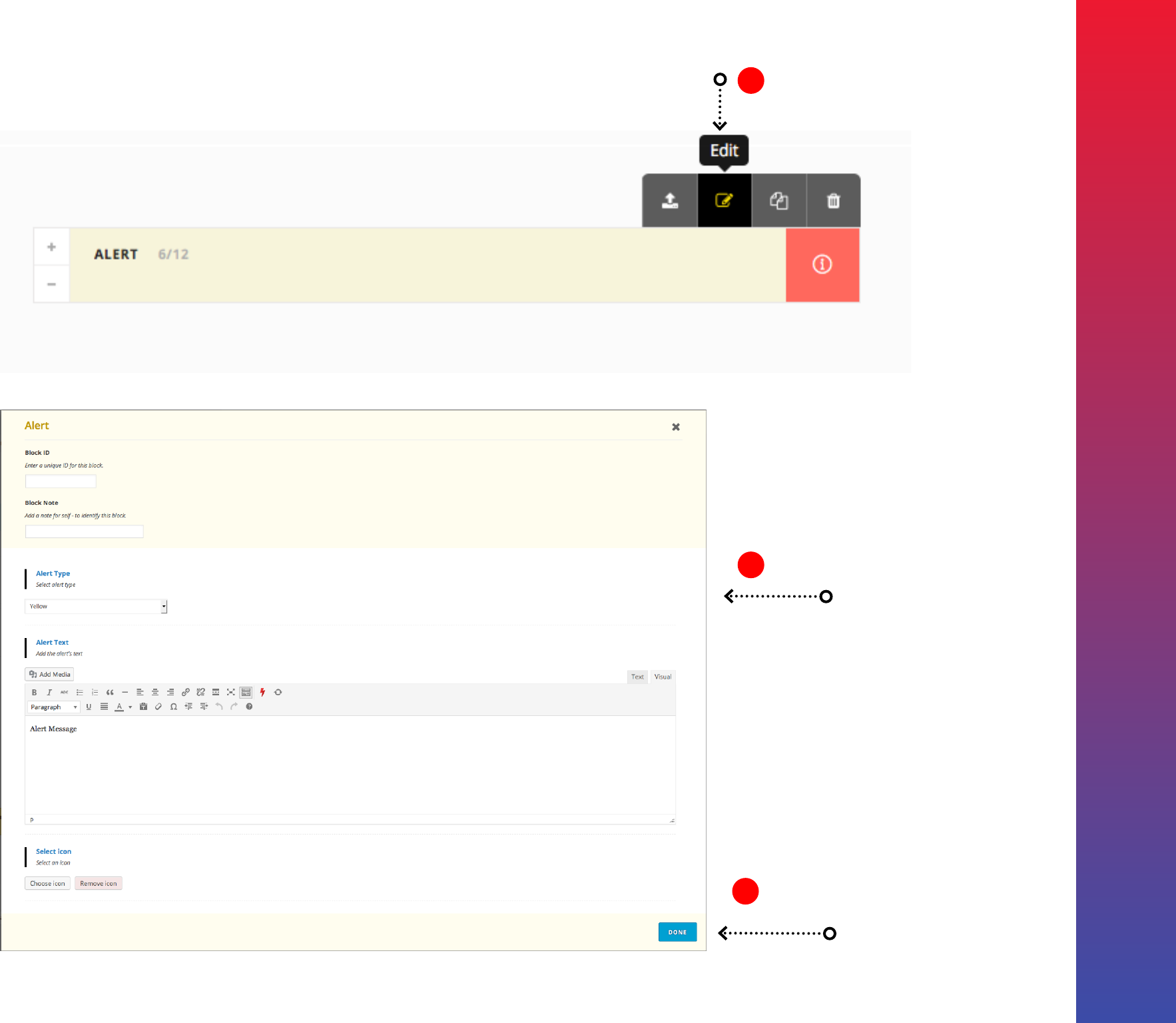
Task: Toggle Italic formatting
Action: pos(49,692)
